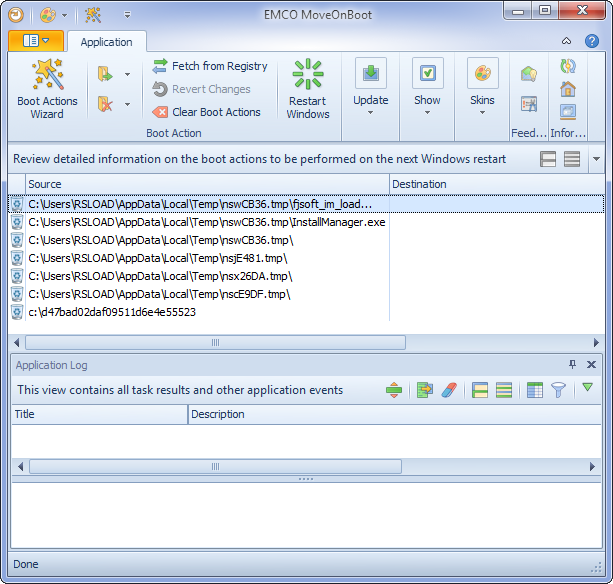Click the export log icon
Image resolution: width=613 pixels, height=584 pixels.
point(425,390)
